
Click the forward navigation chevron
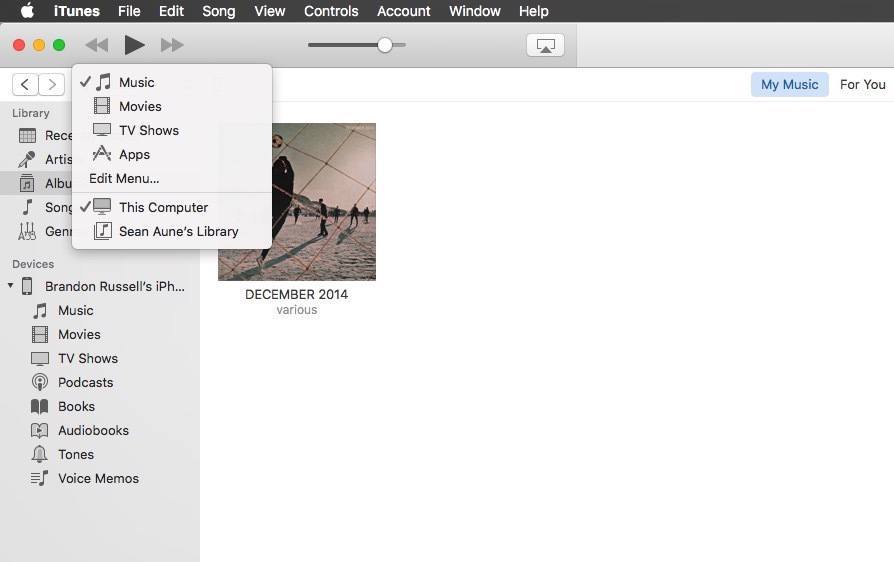[x=51, y=85]
